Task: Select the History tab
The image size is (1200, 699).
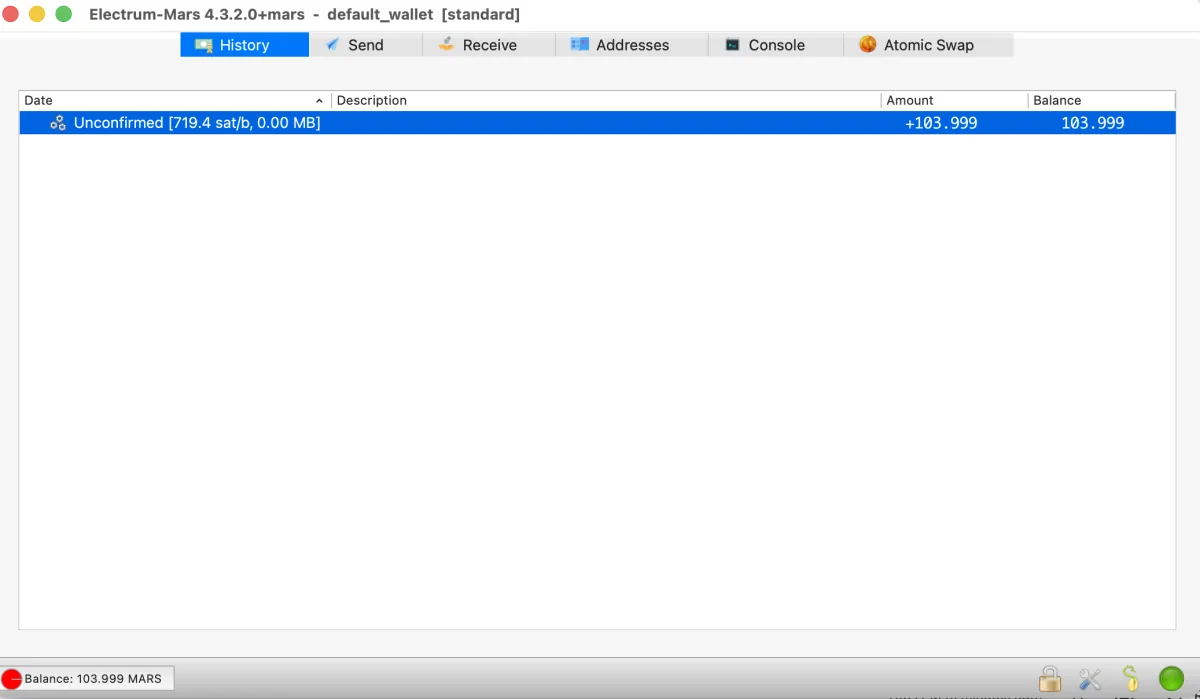Action: (x=244, y=45)
